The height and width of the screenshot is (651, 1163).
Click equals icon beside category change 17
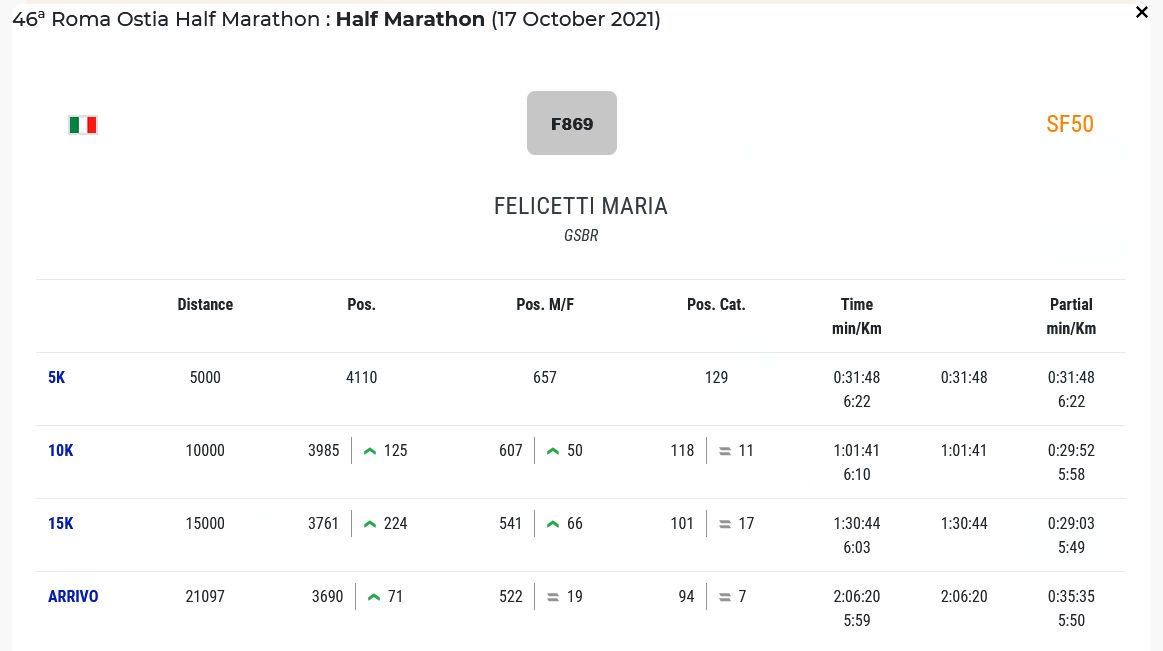725,524
